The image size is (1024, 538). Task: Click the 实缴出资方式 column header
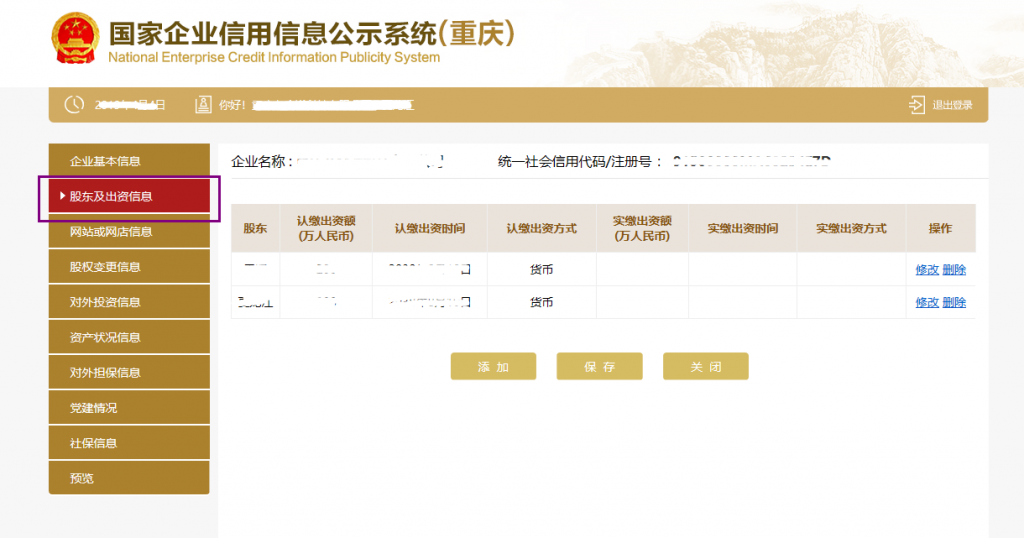[851, 228]
